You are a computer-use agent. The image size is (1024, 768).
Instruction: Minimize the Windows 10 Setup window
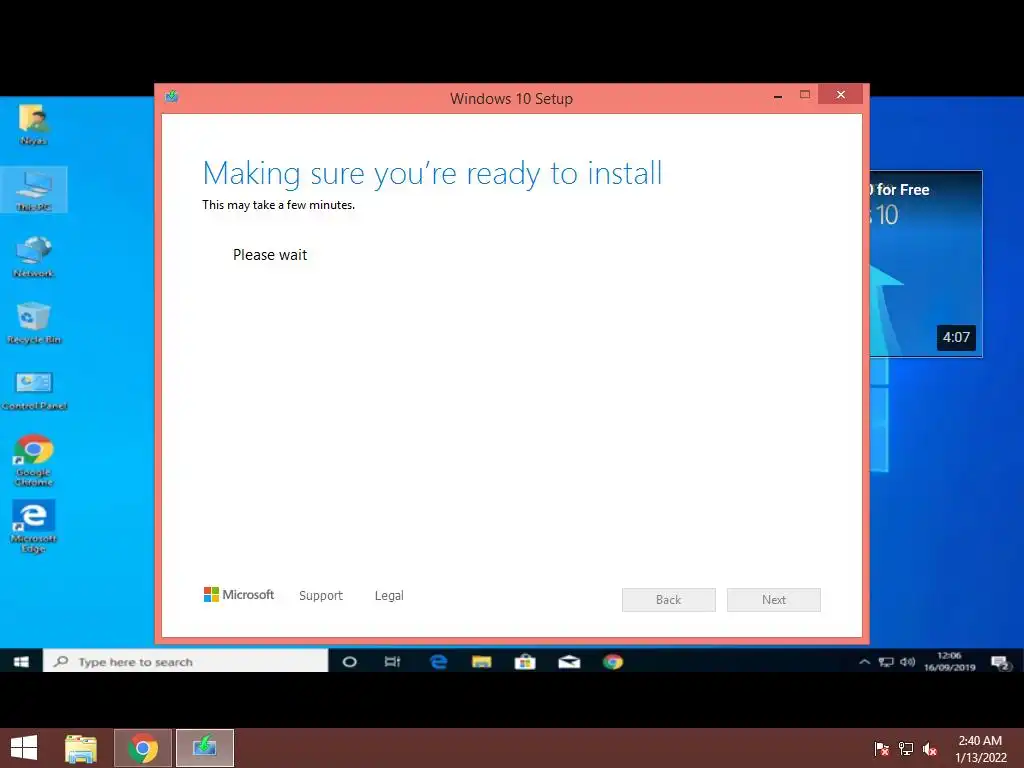pos(778,95)
